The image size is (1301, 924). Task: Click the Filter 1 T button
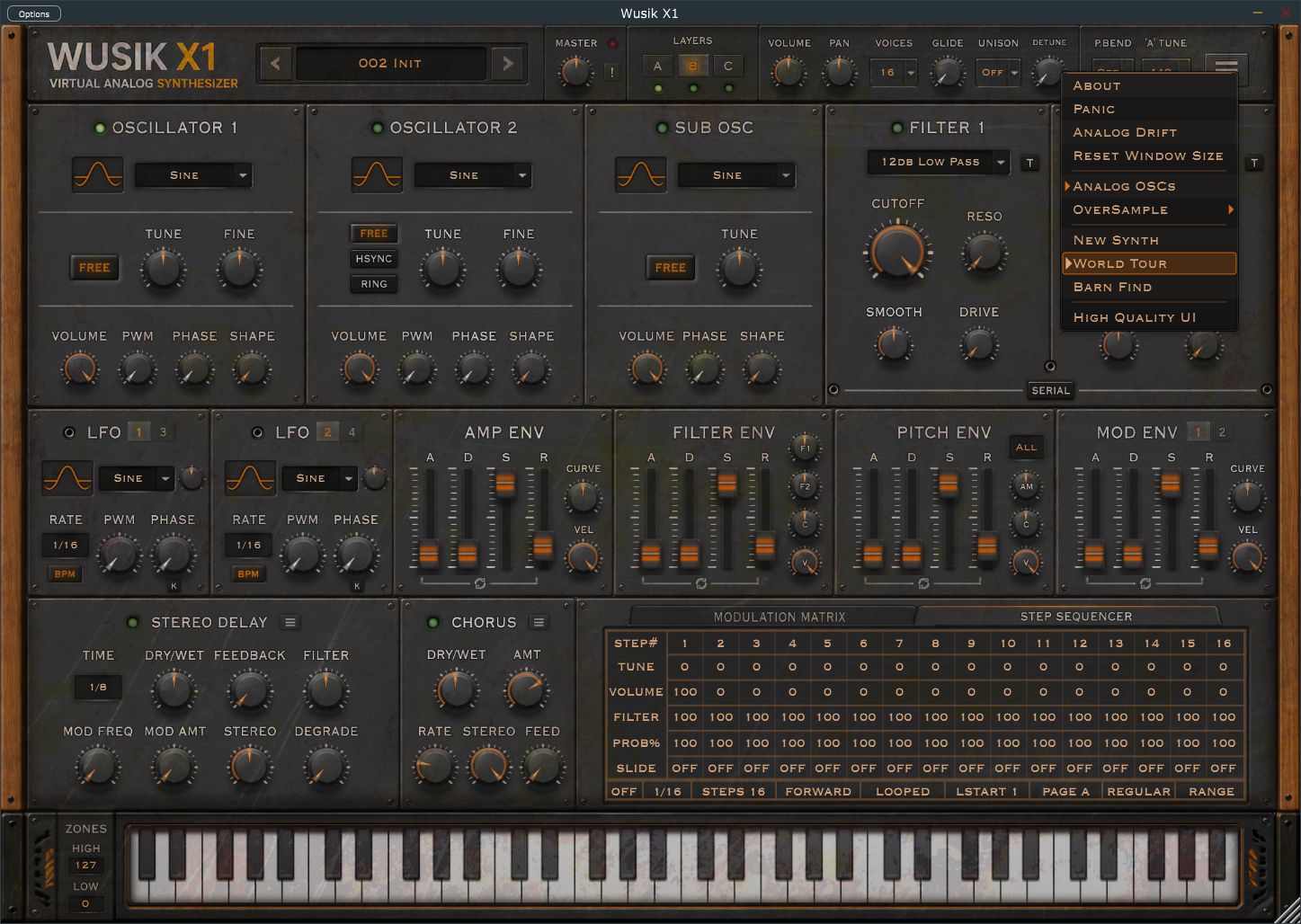coord(1030,163)
